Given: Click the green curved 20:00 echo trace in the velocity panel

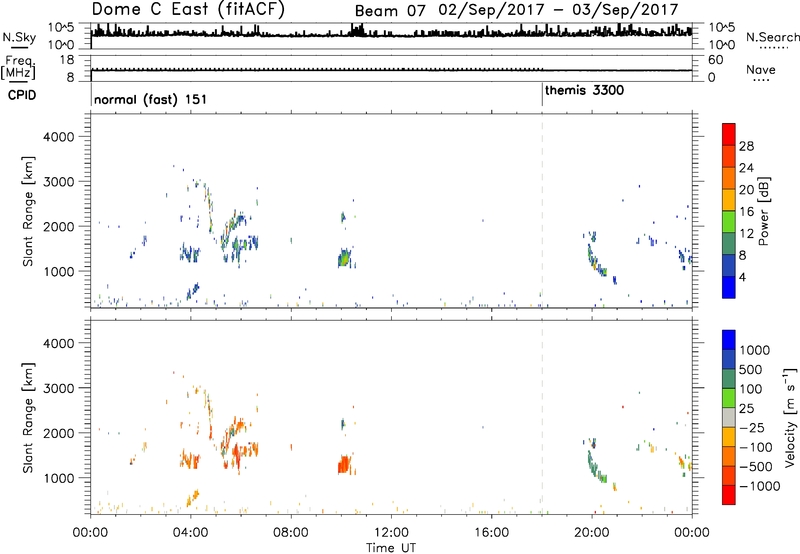Looking at the screenshot, I should pyautogui.click(x=595, y=467).
